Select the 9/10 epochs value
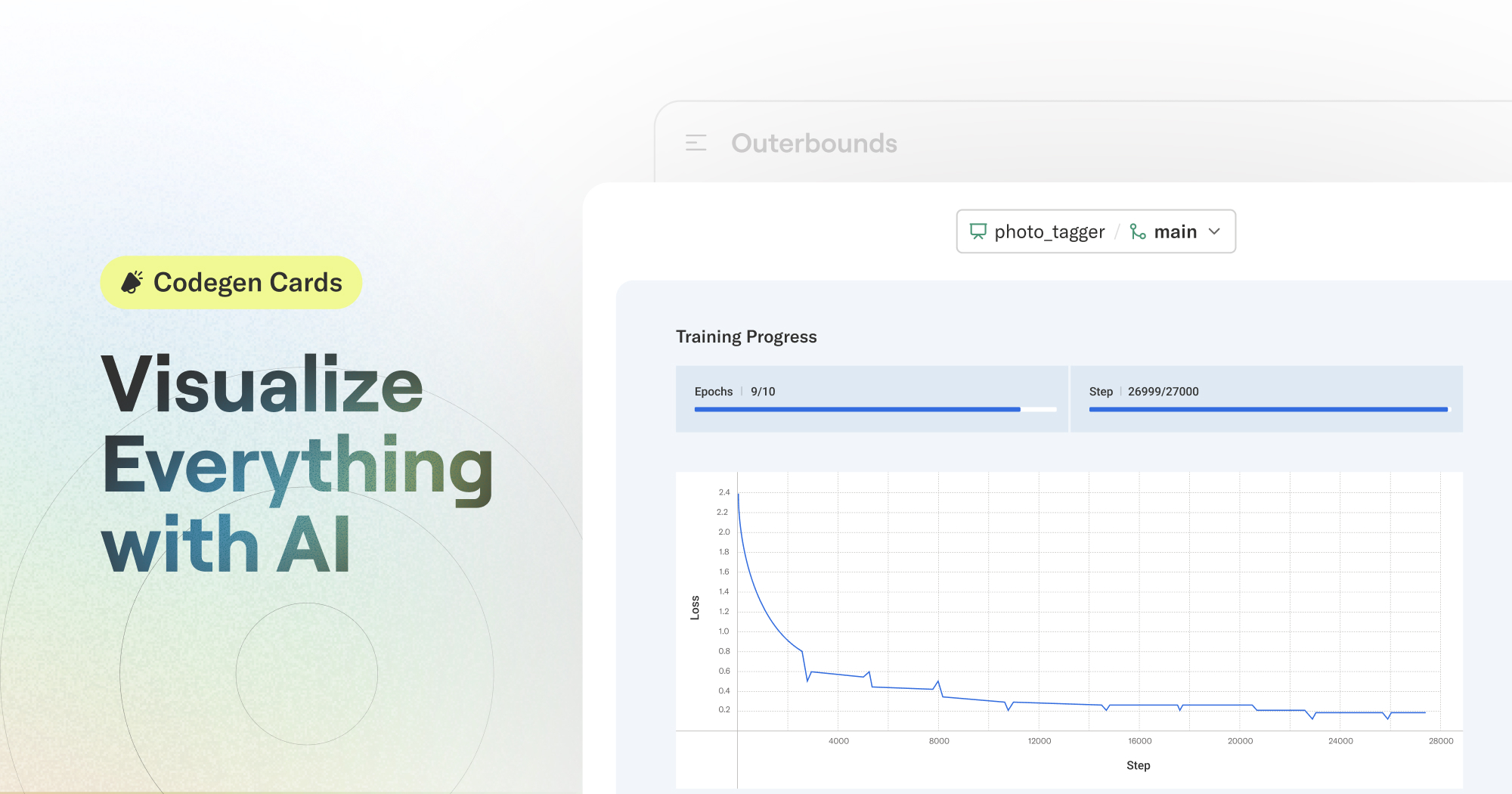 click(763, 391)
